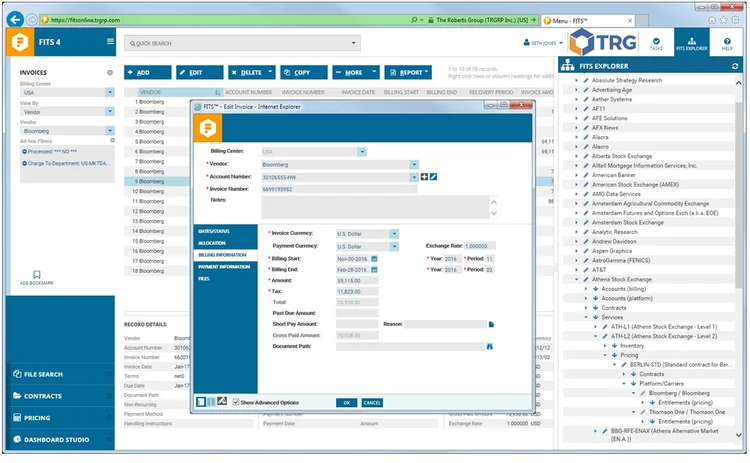Click the Tax input field
The height and width of the screenshot is (463, 750).
[357, 292]
